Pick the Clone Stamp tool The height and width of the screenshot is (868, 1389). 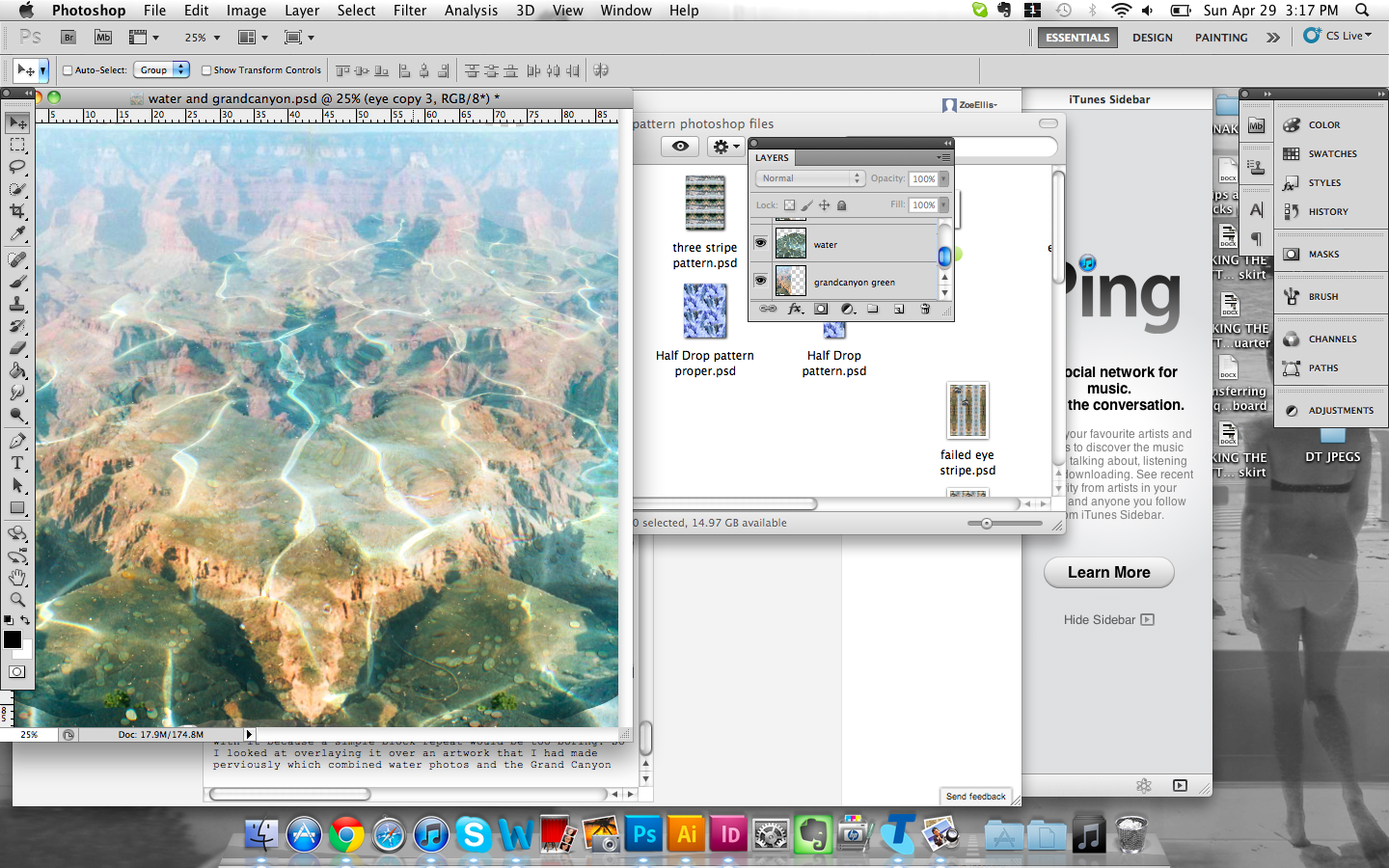click(x=16, y=304)
